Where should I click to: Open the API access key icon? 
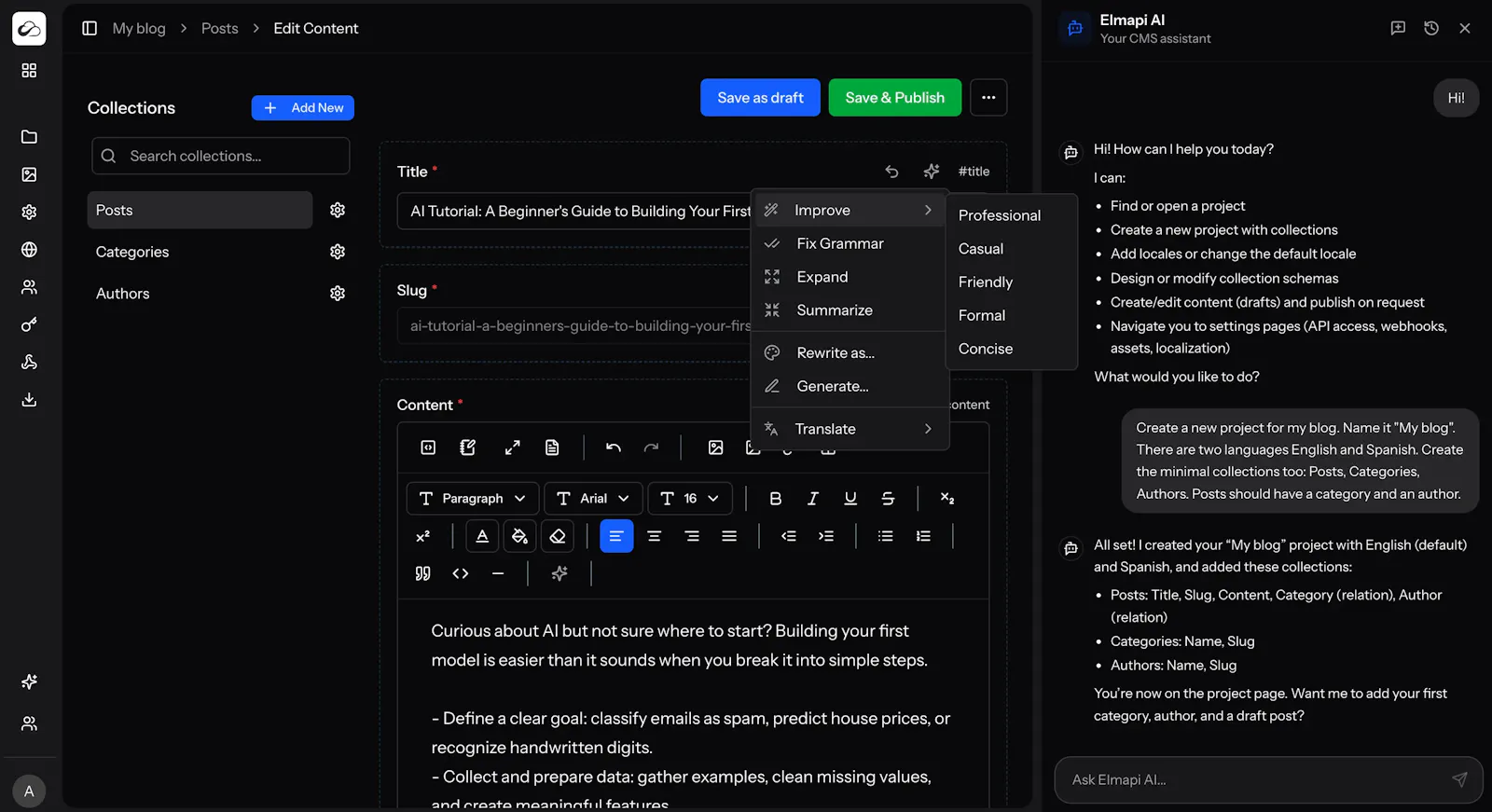29,324
